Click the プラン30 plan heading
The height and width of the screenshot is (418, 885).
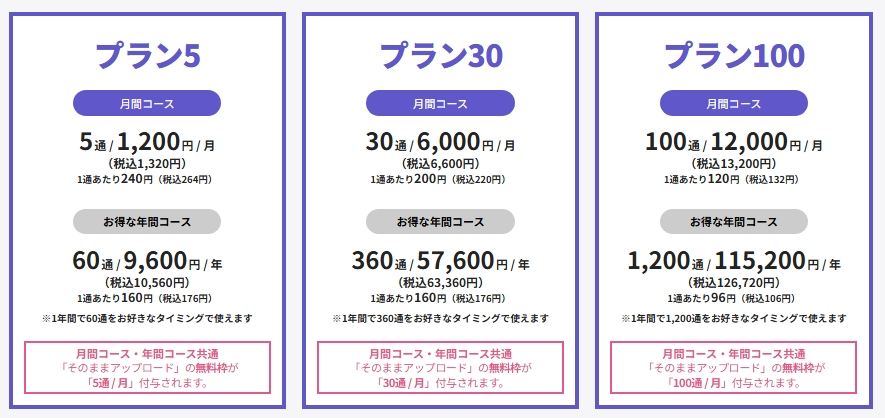[440, 55]
